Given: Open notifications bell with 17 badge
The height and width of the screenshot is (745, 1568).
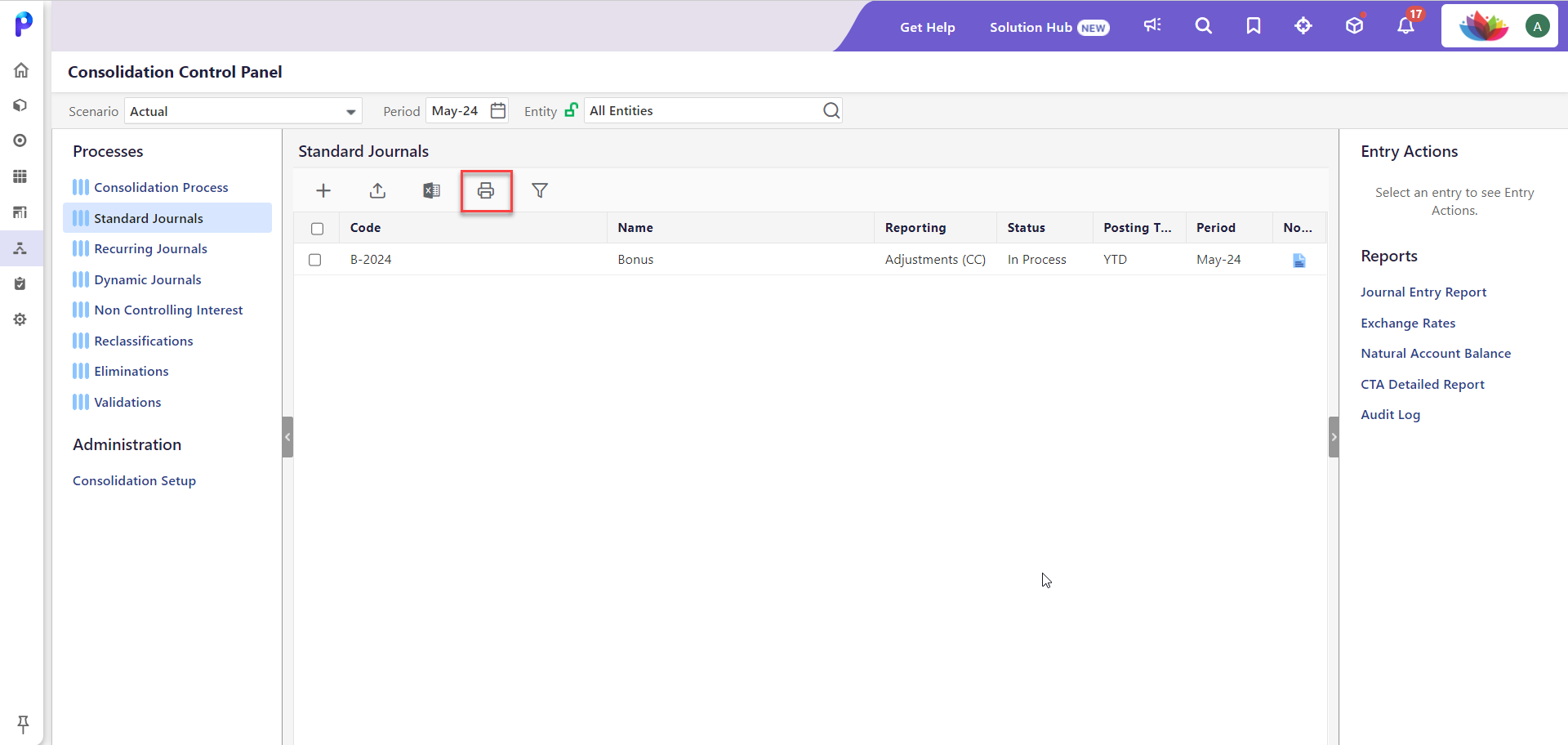Looking at the screenshot, I should (x=1406, y=25).
